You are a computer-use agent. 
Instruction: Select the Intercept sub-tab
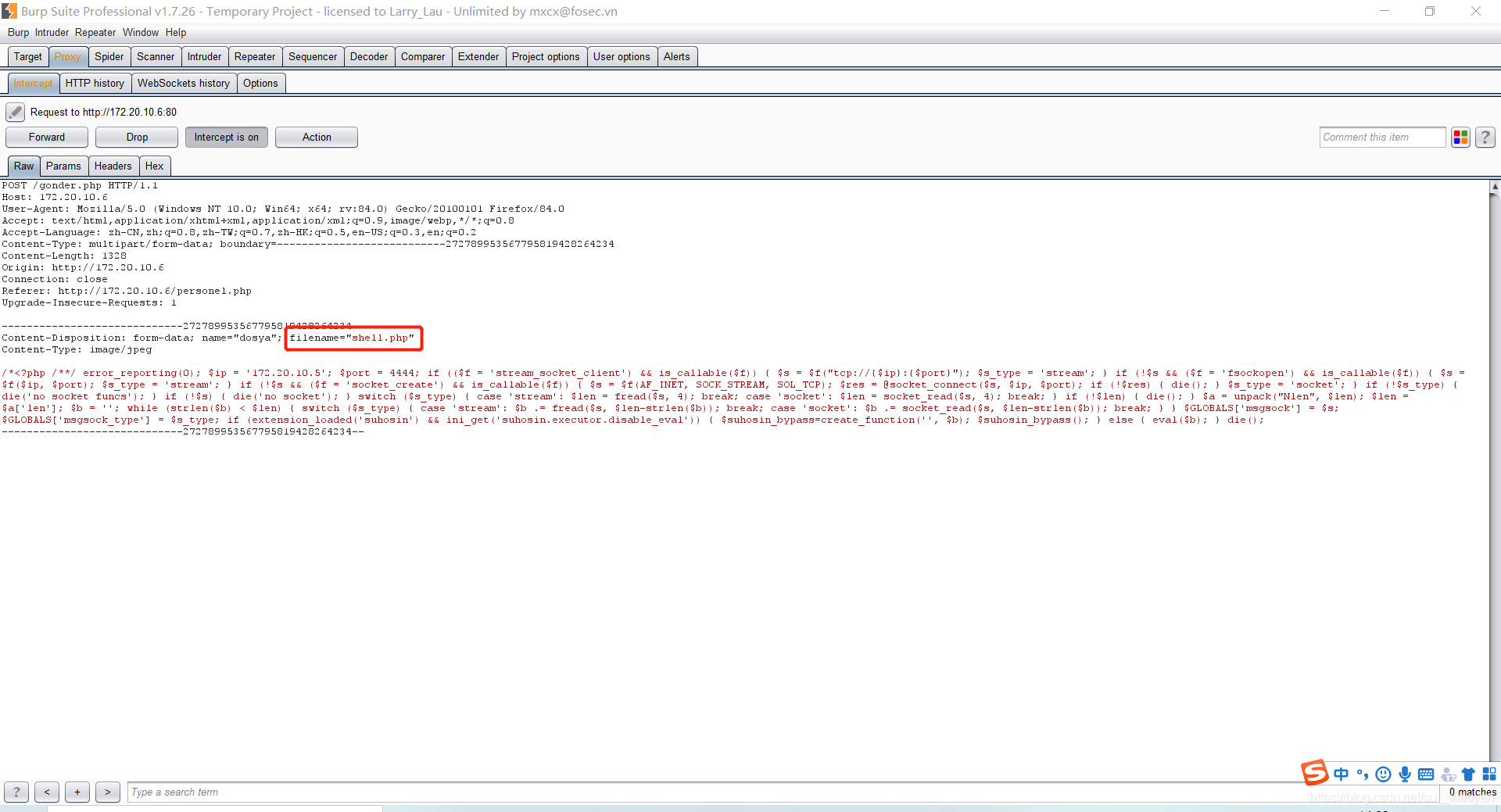33,83
